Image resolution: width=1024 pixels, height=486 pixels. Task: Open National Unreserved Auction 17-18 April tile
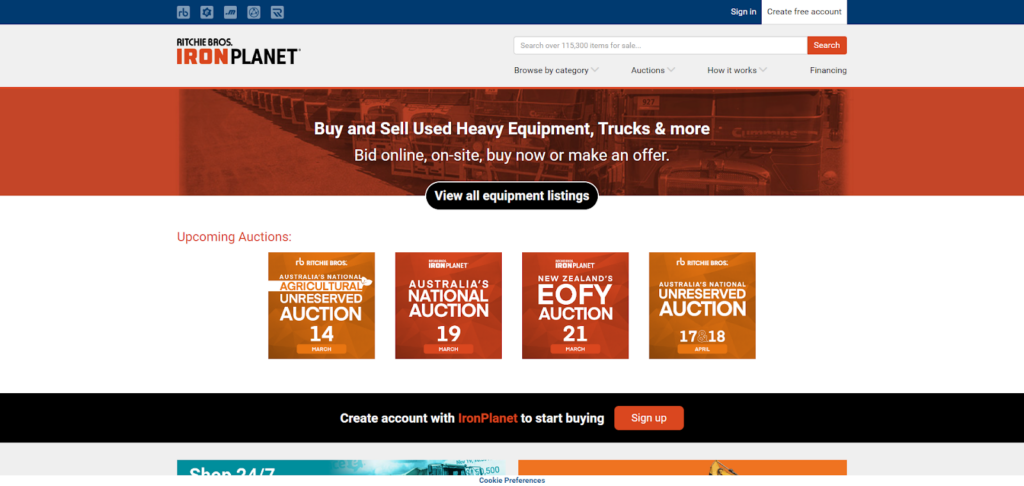[x=702, y=305]
